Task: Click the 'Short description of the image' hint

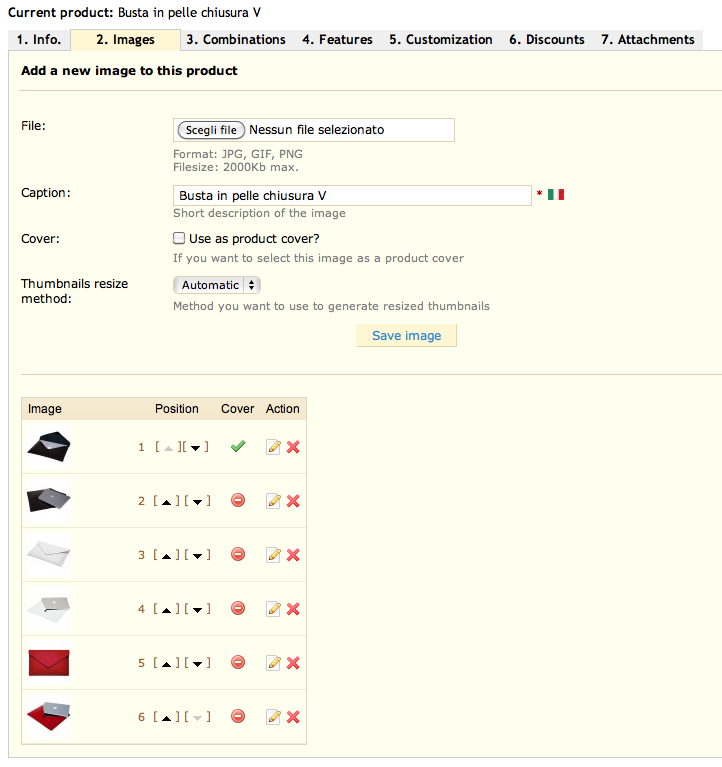Action: point(259,213)
